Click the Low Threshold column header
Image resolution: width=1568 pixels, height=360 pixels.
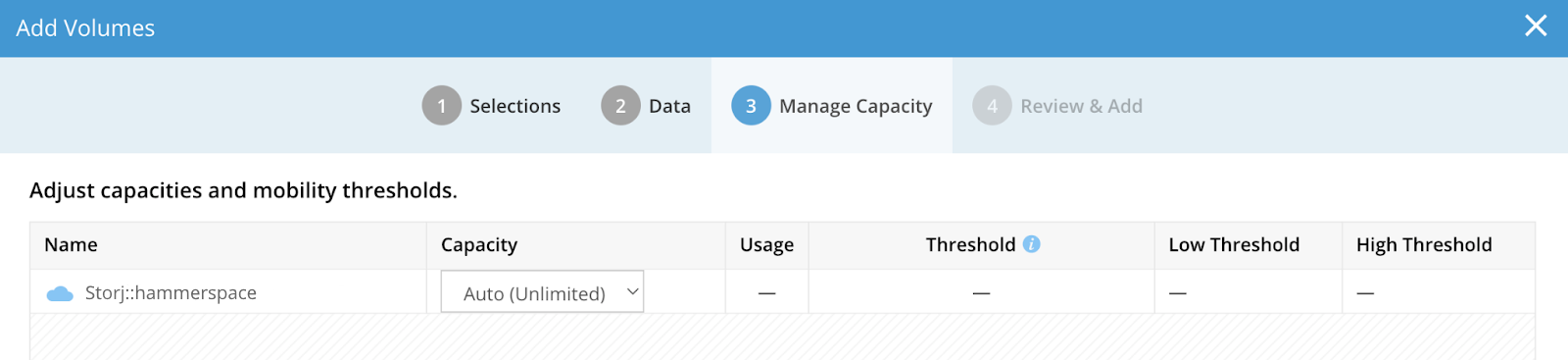(1234, 244)
